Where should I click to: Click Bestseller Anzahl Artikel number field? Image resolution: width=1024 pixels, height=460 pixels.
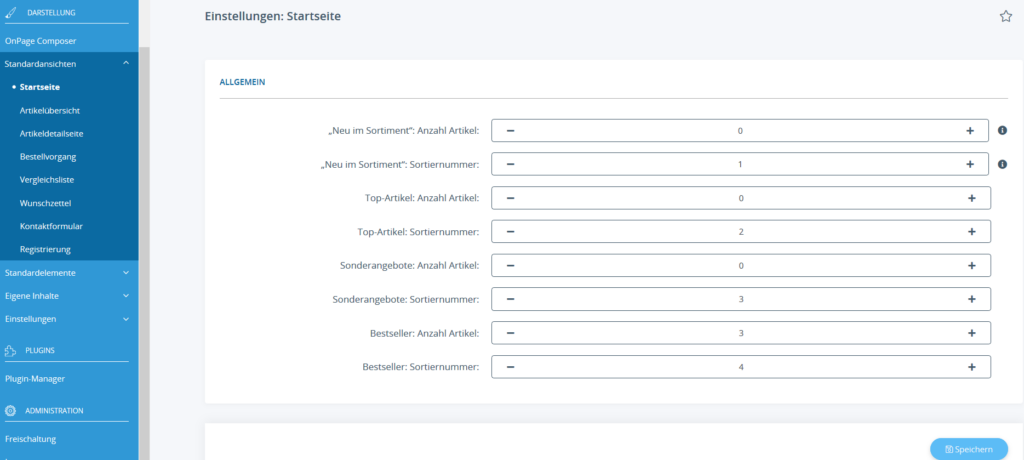(741, 333)
